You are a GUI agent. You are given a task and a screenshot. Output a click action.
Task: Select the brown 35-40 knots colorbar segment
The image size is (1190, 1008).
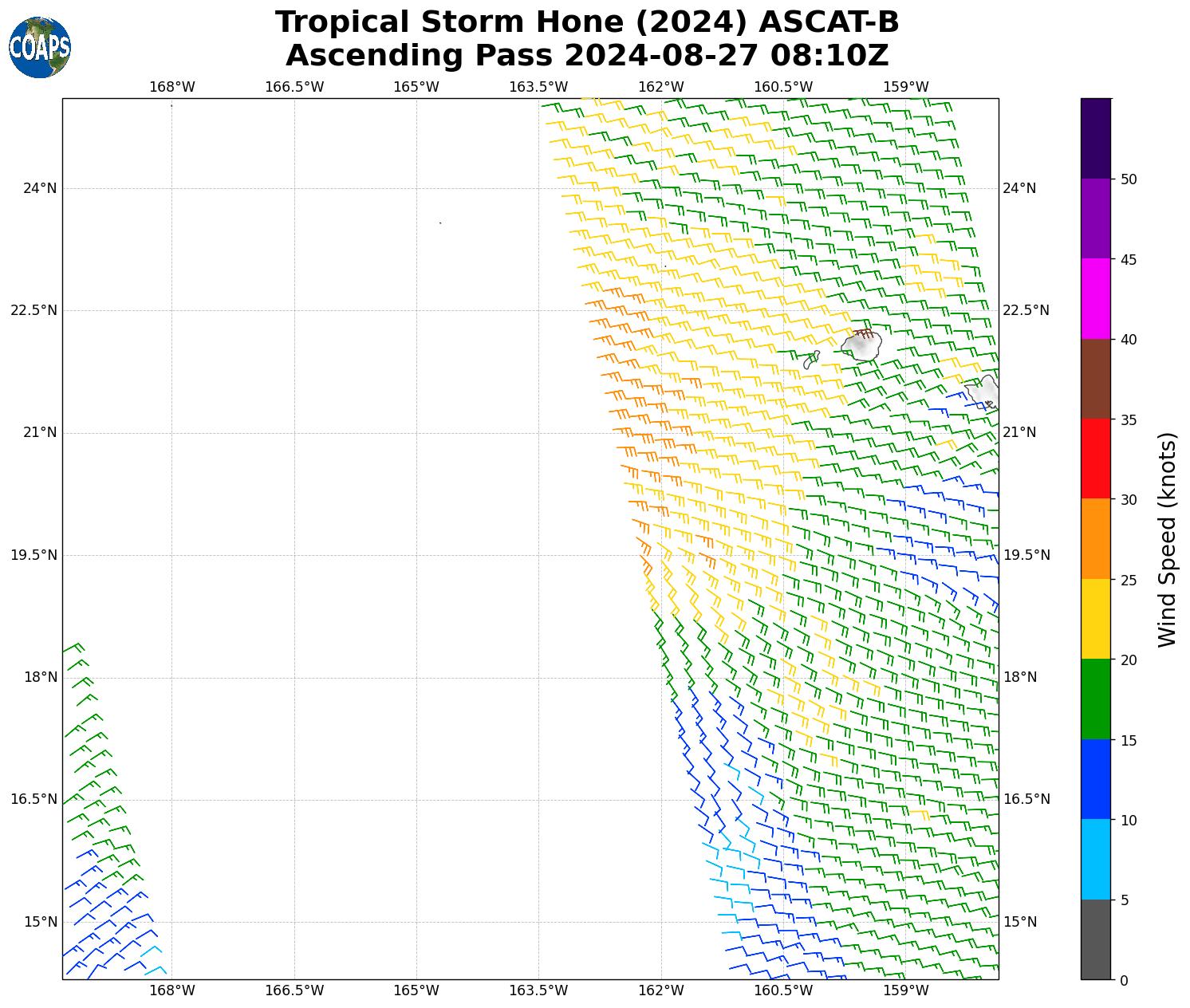pos(1095,379)
